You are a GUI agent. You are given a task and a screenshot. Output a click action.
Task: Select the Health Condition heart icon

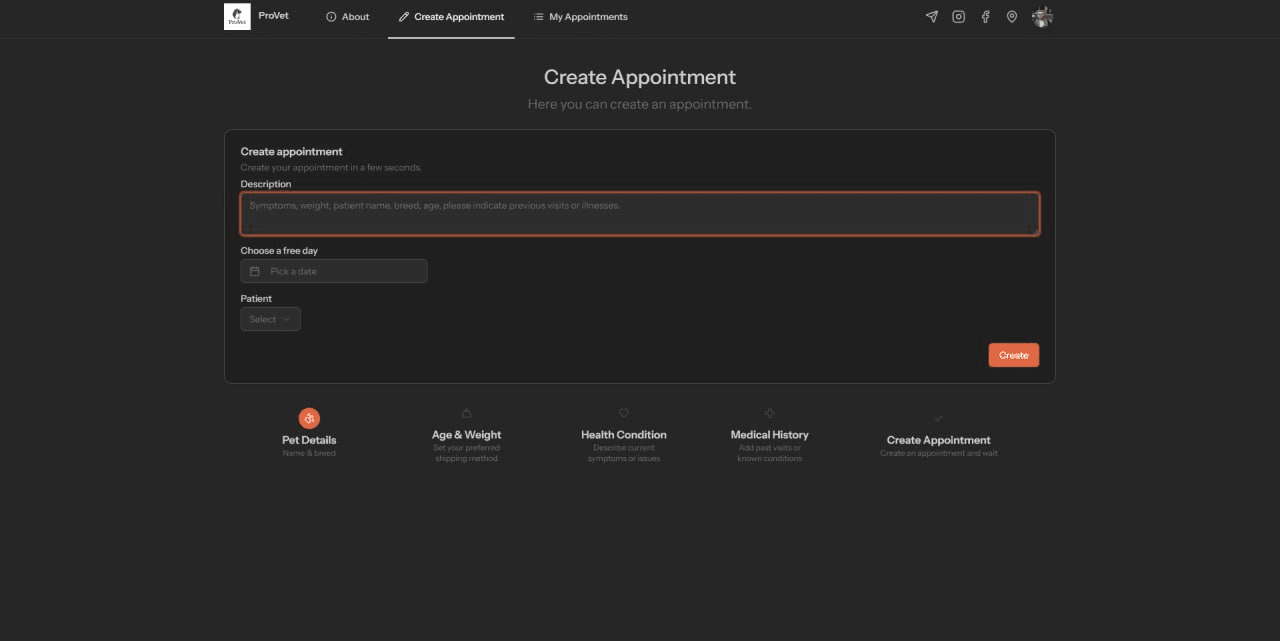coord(623,413)
